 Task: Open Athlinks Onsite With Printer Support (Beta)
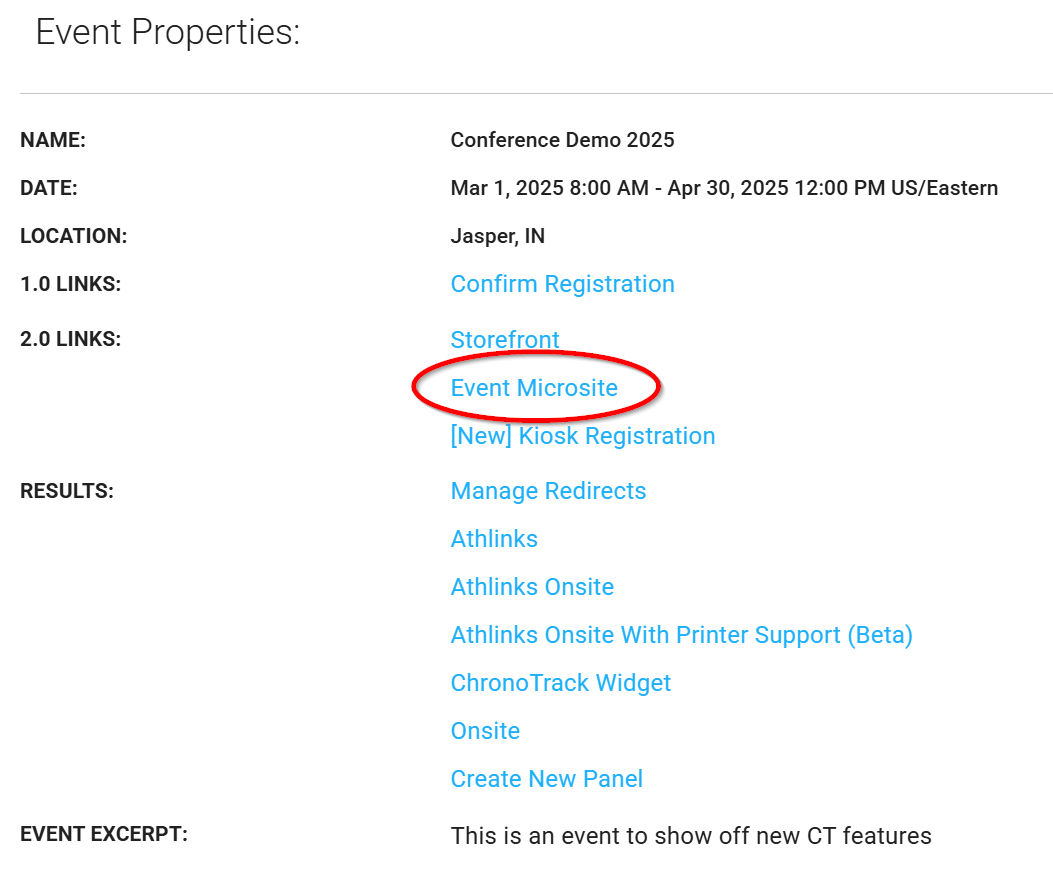[681, 635]
